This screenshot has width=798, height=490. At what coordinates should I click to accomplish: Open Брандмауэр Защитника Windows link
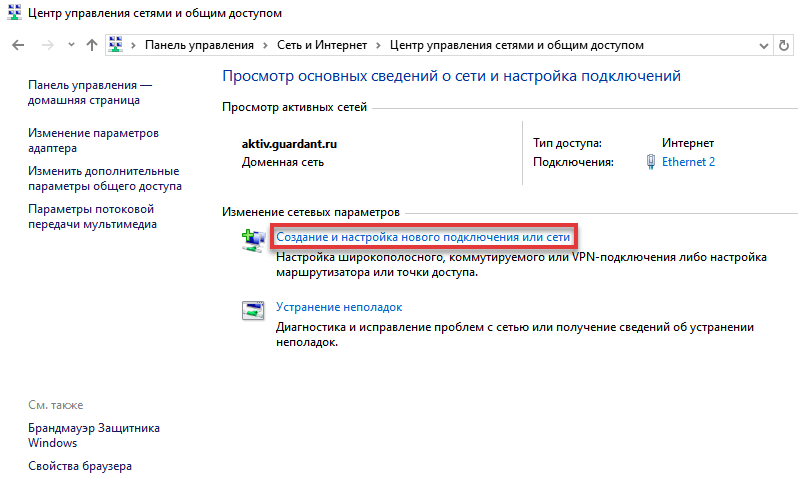(x=94, y=436)
